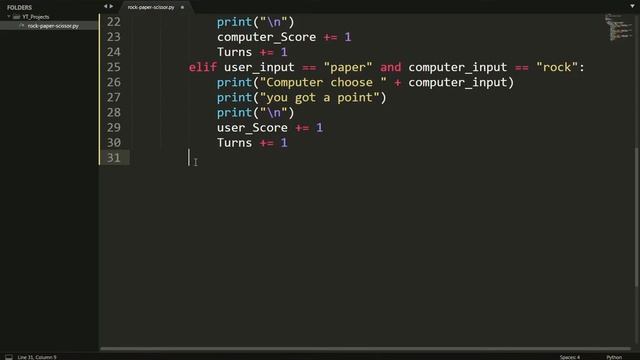Click Turns on line 30
The height and width of the screenshot is (360, 640).
(x=234, y=143)
